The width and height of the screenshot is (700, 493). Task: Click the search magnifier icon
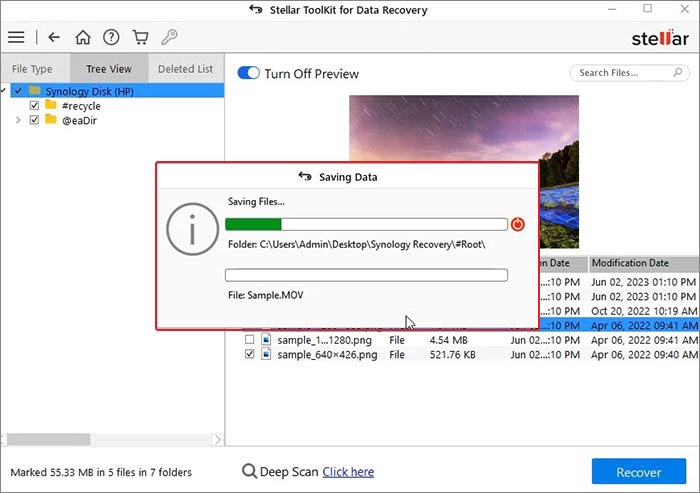(678, 72)
